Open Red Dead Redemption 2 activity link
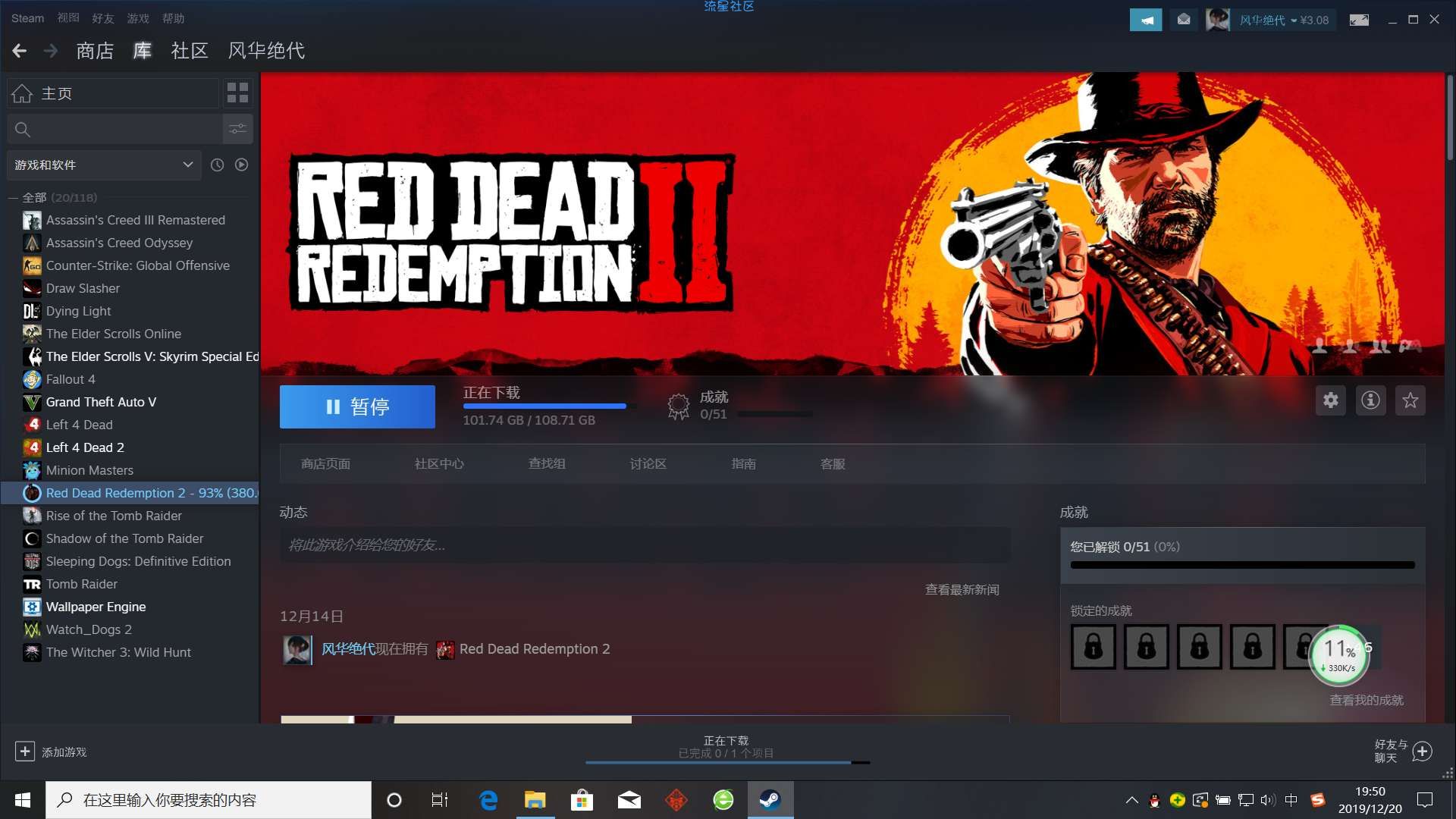The height and width of the screenshot is (819, 1456). pos(534,649)
